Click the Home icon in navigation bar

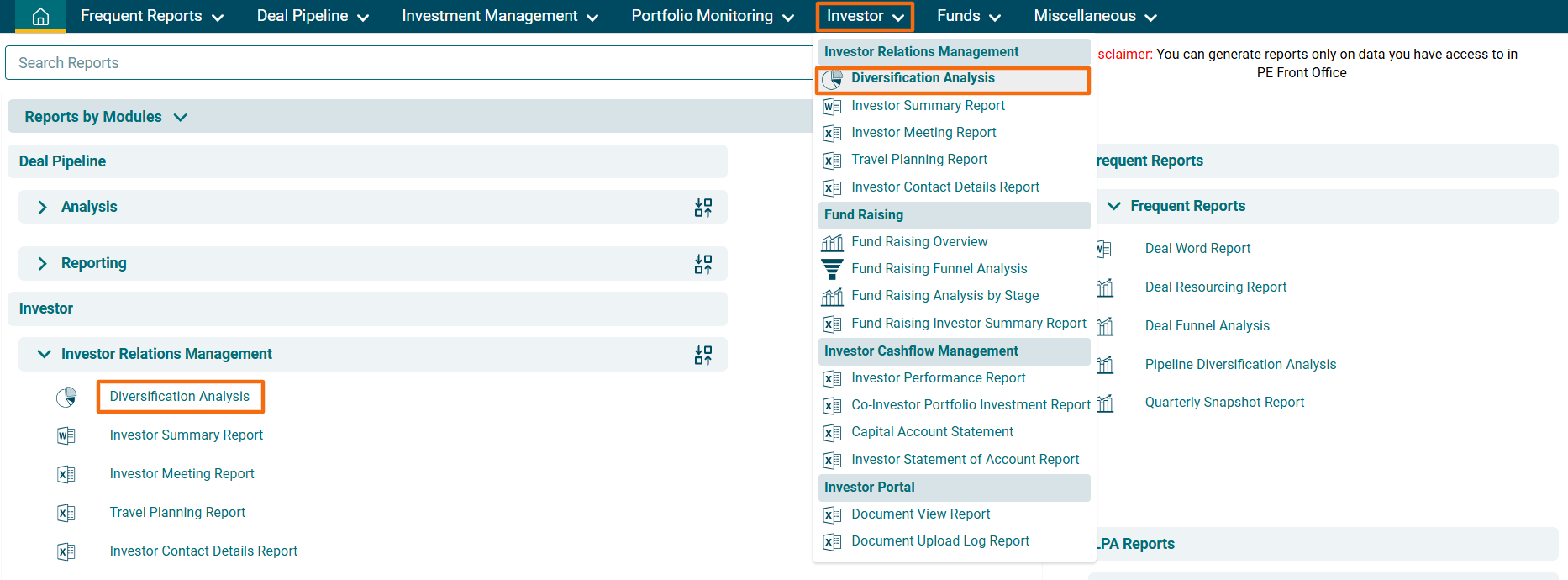39,16
